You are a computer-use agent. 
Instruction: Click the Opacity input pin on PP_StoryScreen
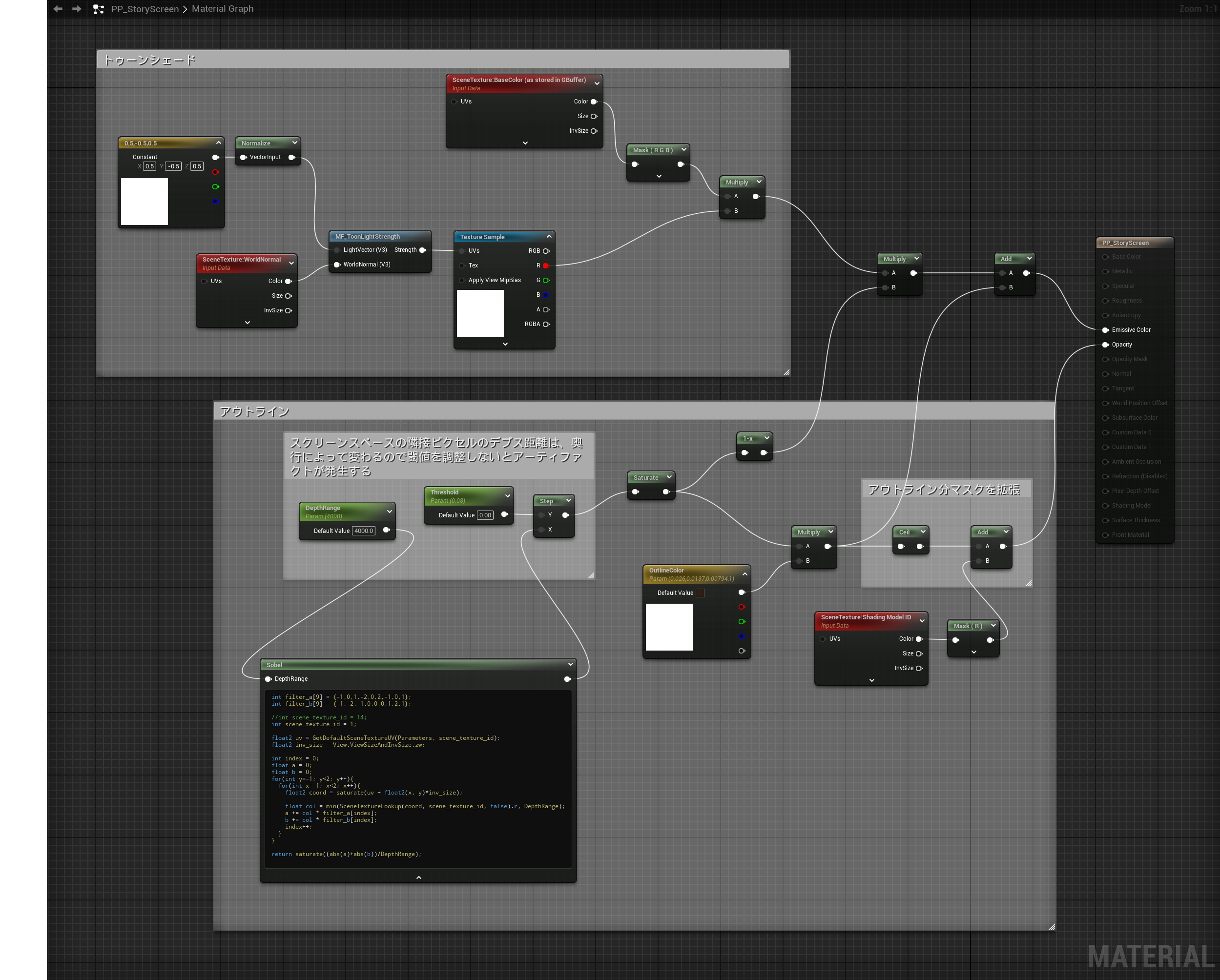coord(1105,345)
